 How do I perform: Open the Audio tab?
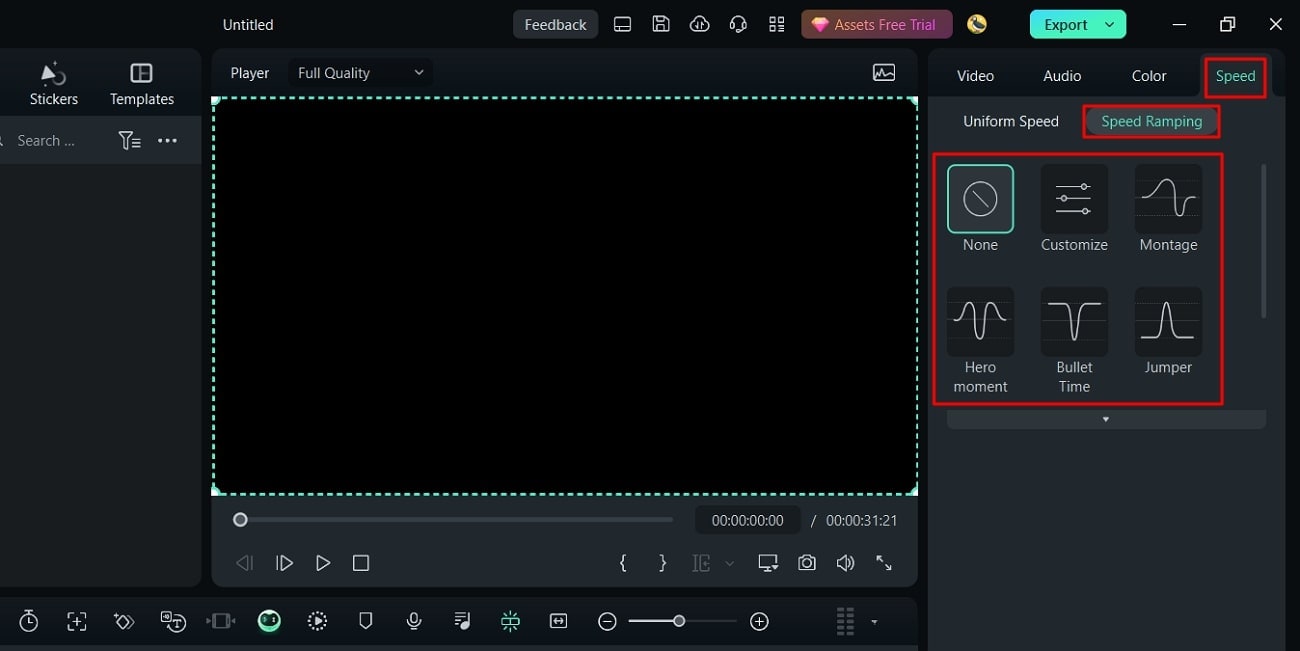[x=1062, y=76]
